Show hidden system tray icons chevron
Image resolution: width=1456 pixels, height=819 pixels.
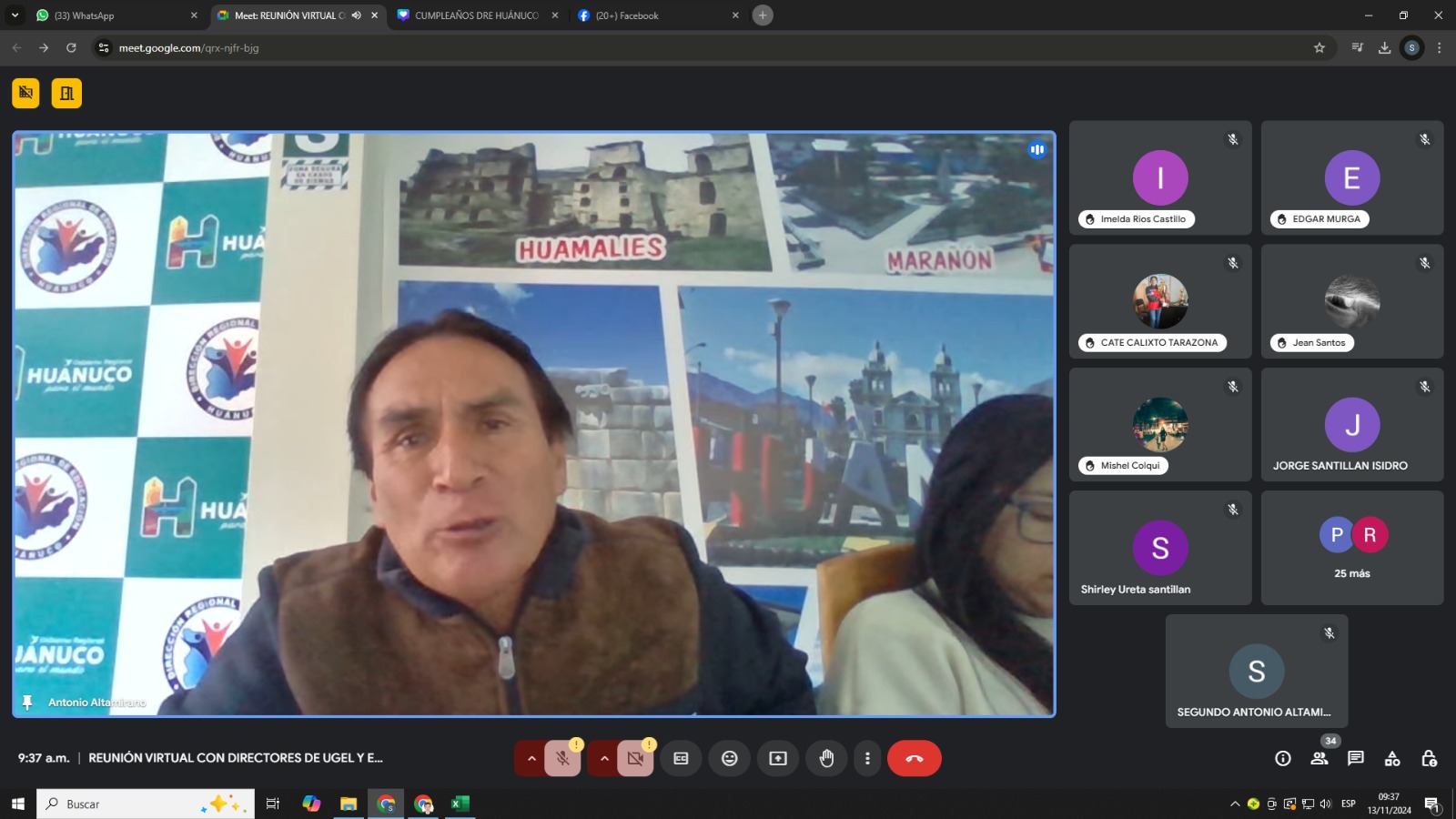click(1235, 804)
